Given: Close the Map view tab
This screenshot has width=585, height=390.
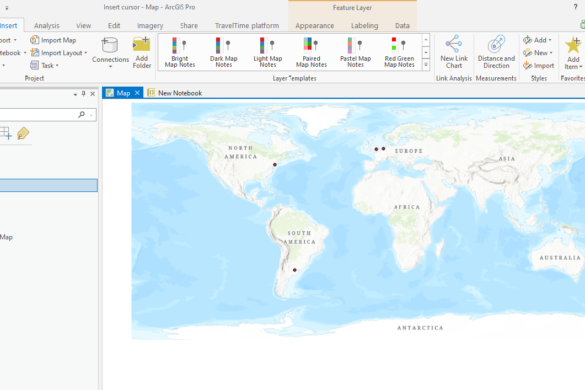Looking at the screenshot, I should (137, 93).
